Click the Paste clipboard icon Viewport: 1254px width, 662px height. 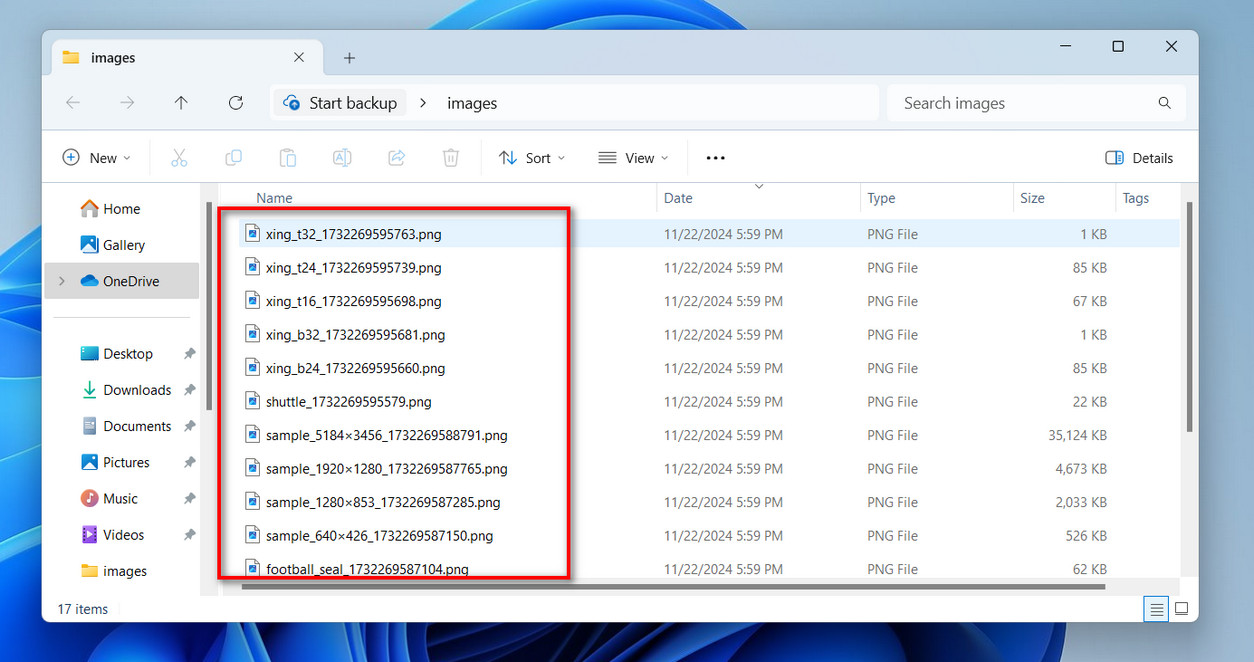coord(287,158)
